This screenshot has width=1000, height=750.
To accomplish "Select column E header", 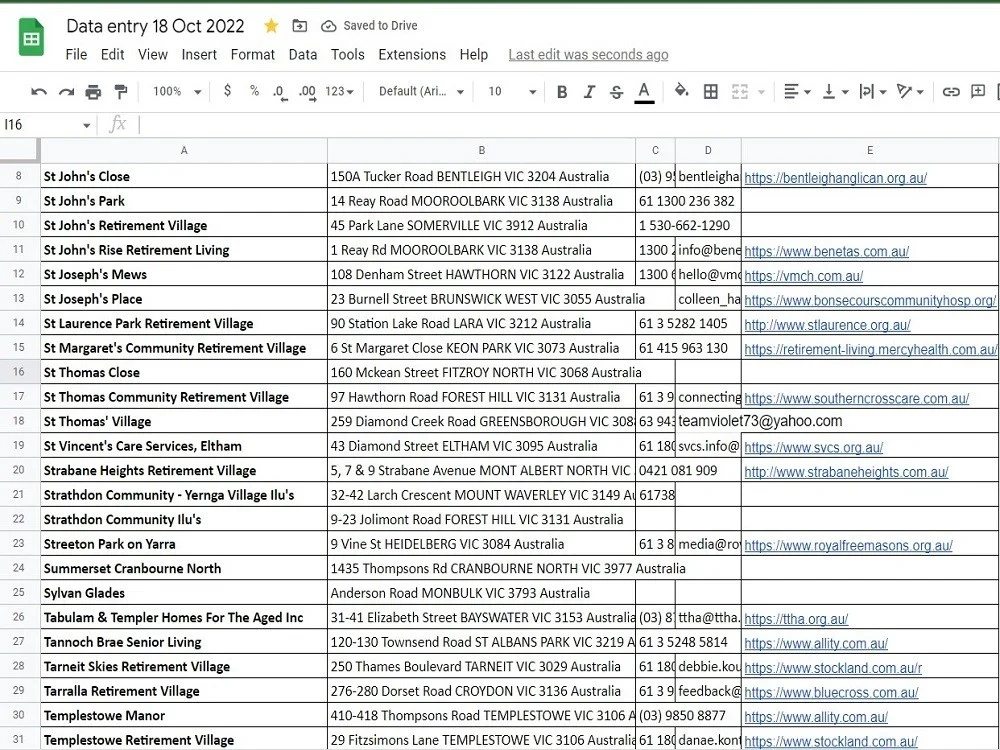I will tap(870, 151).
